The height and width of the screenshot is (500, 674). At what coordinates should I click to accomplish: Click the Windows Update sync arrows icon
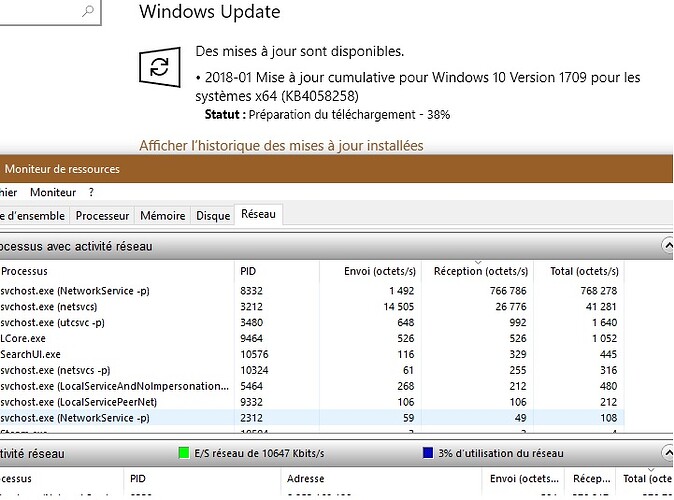click(x=158, y=67)
